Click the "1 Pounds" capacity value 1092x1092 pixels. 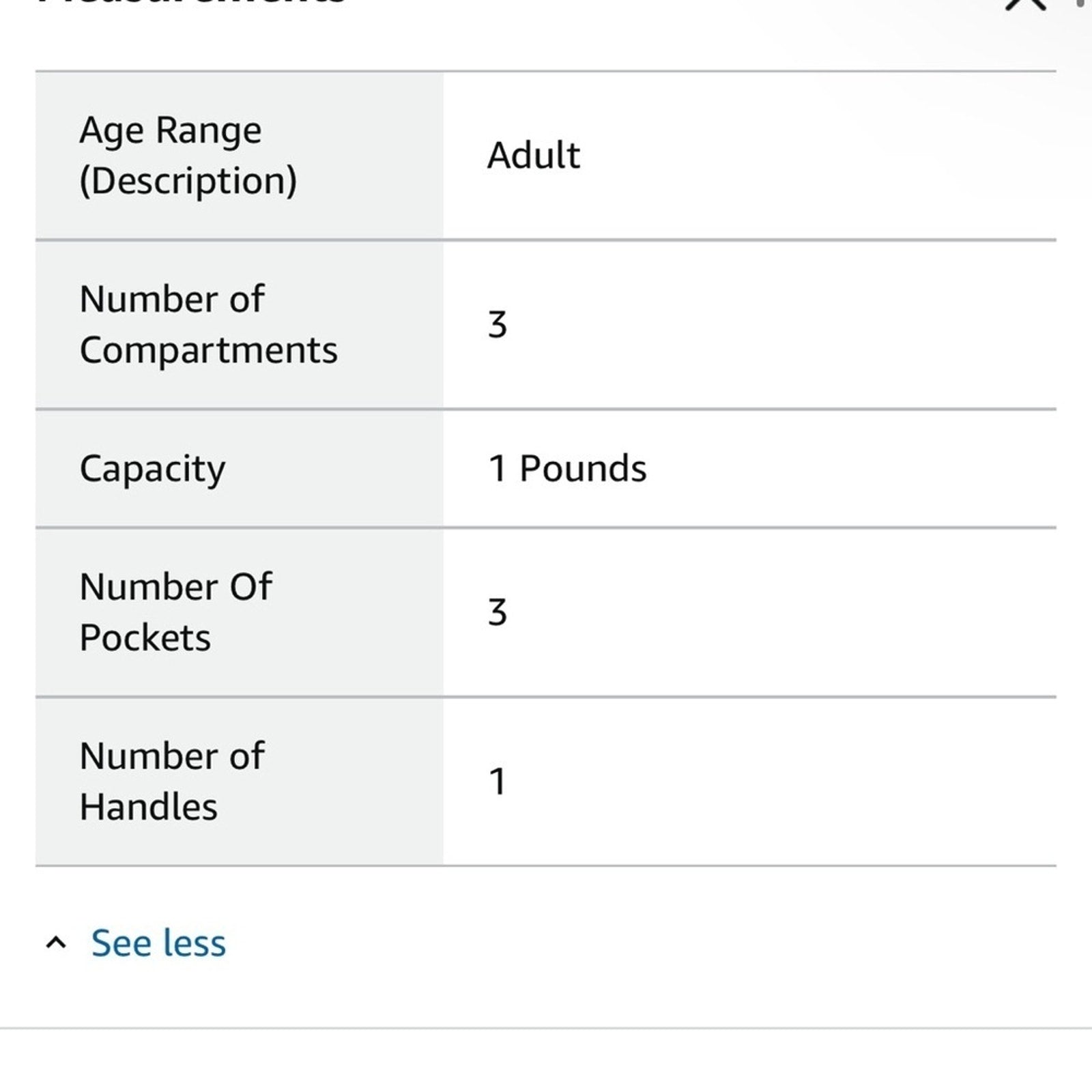click(567, 469)
